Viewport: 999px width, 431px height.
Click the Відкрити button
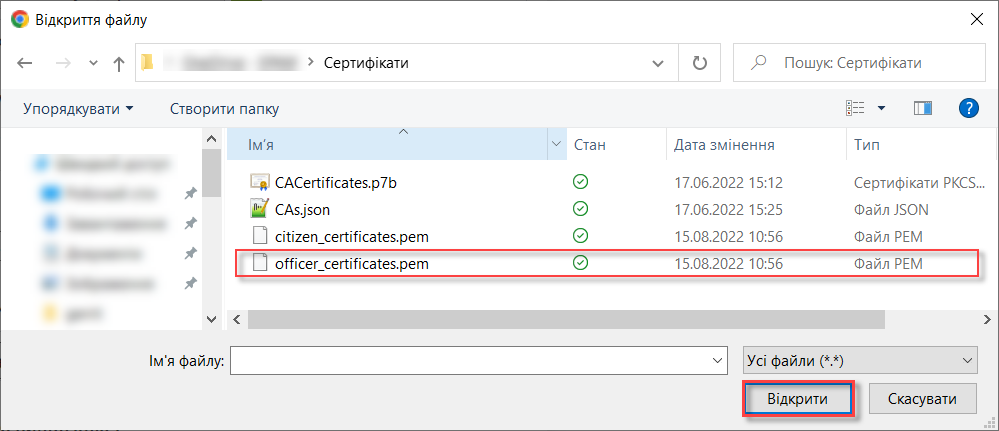point(797,400)
